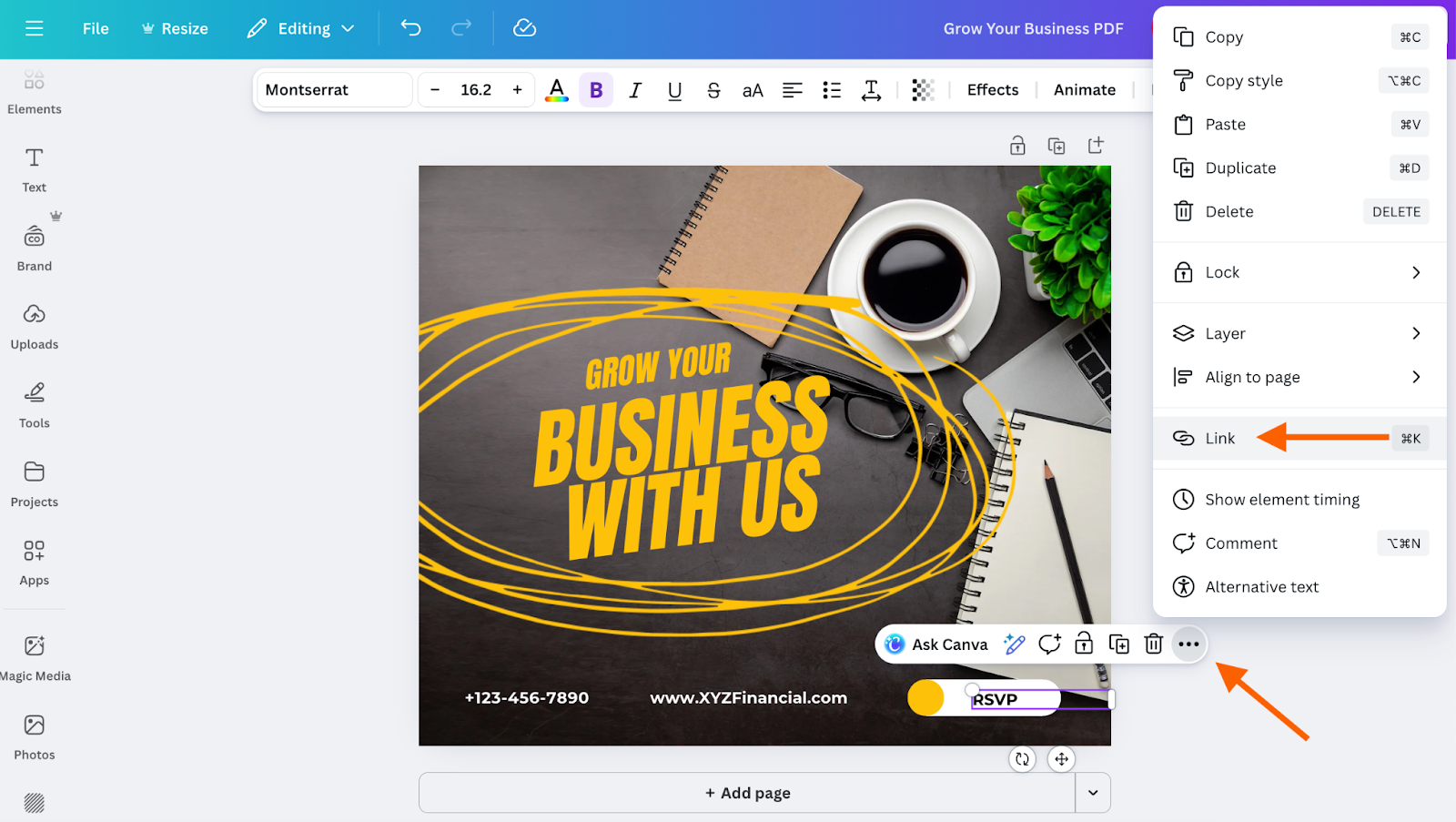Toggle bold formatting off
Viewport: 1456px width, 822px height.
pyautogui.click(x=596, y=89)
